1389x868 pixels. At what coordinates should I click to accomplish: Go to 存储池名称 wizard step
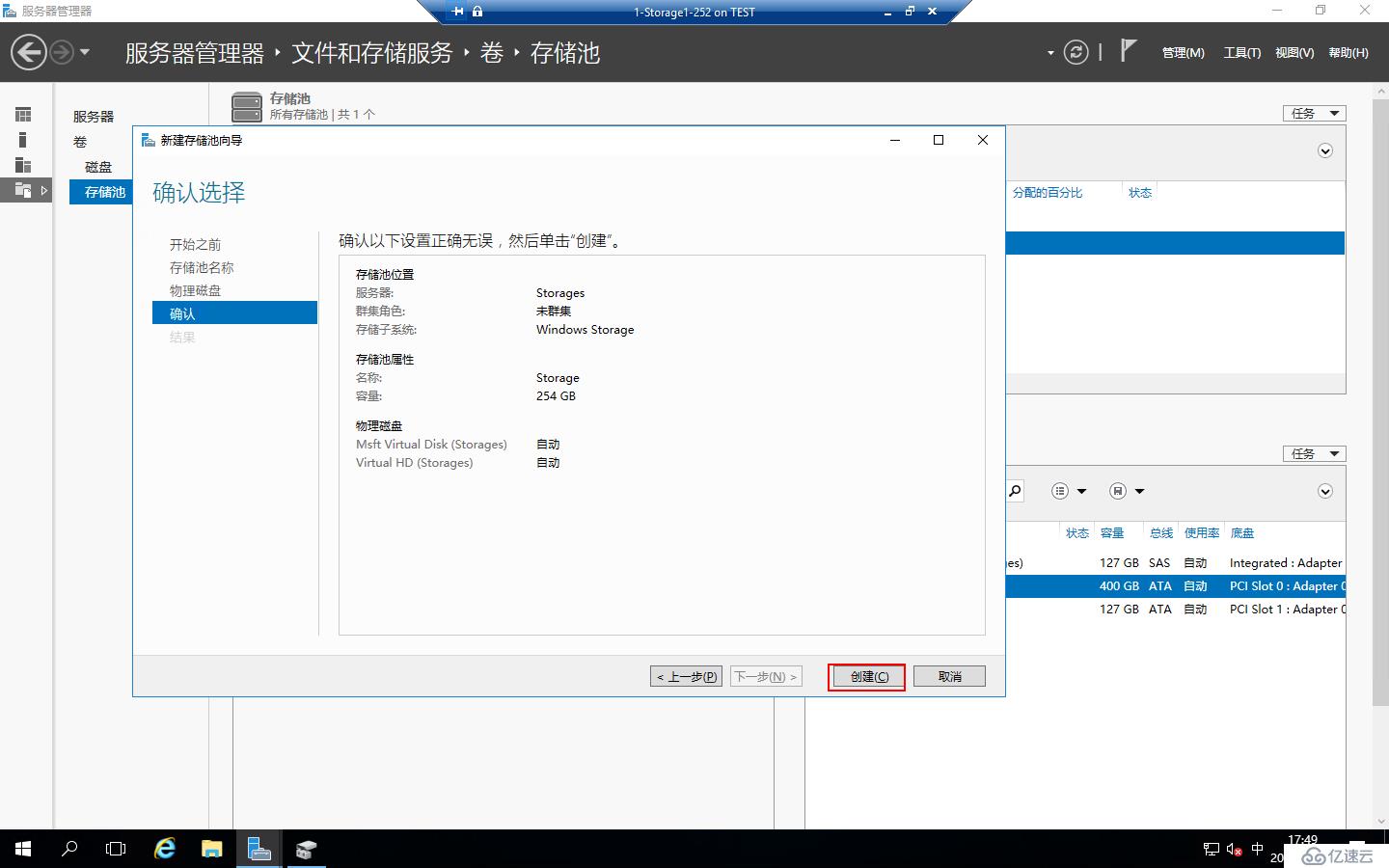tap(202, 268)
